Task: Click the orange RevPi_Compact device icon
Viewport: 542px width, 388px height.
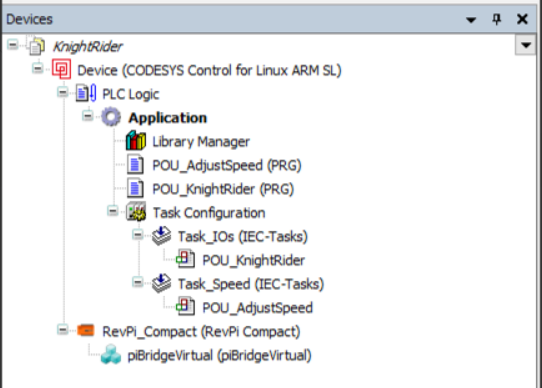Action: tap(86, 330)
